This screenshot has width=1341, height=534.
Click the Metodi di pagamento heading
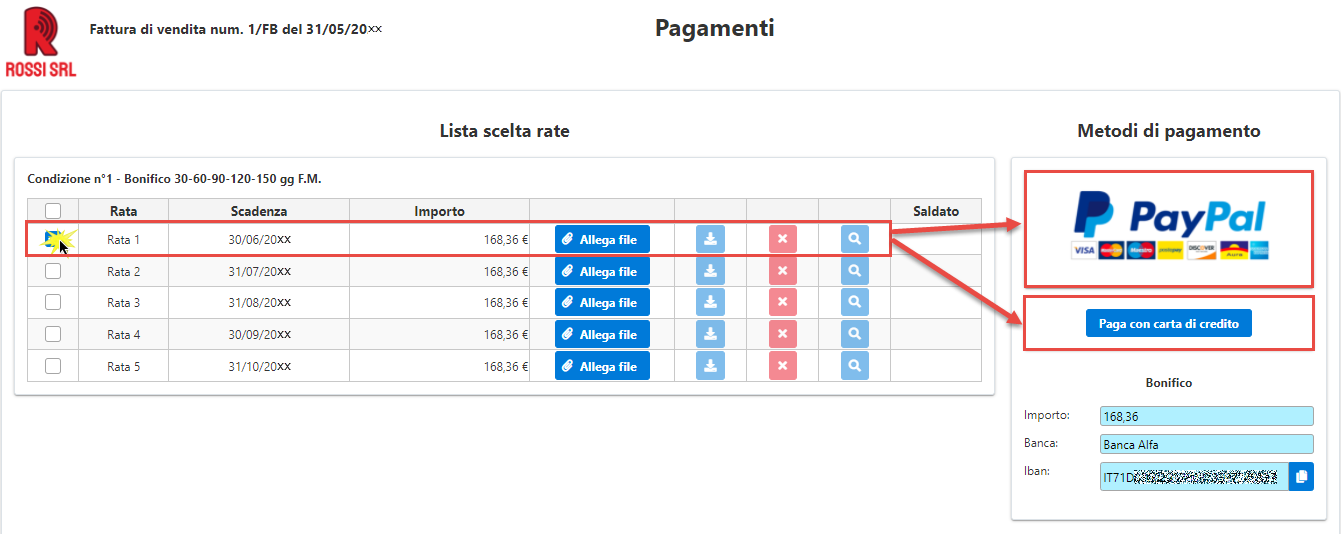pyautogui.click(x=1168, y=131)
